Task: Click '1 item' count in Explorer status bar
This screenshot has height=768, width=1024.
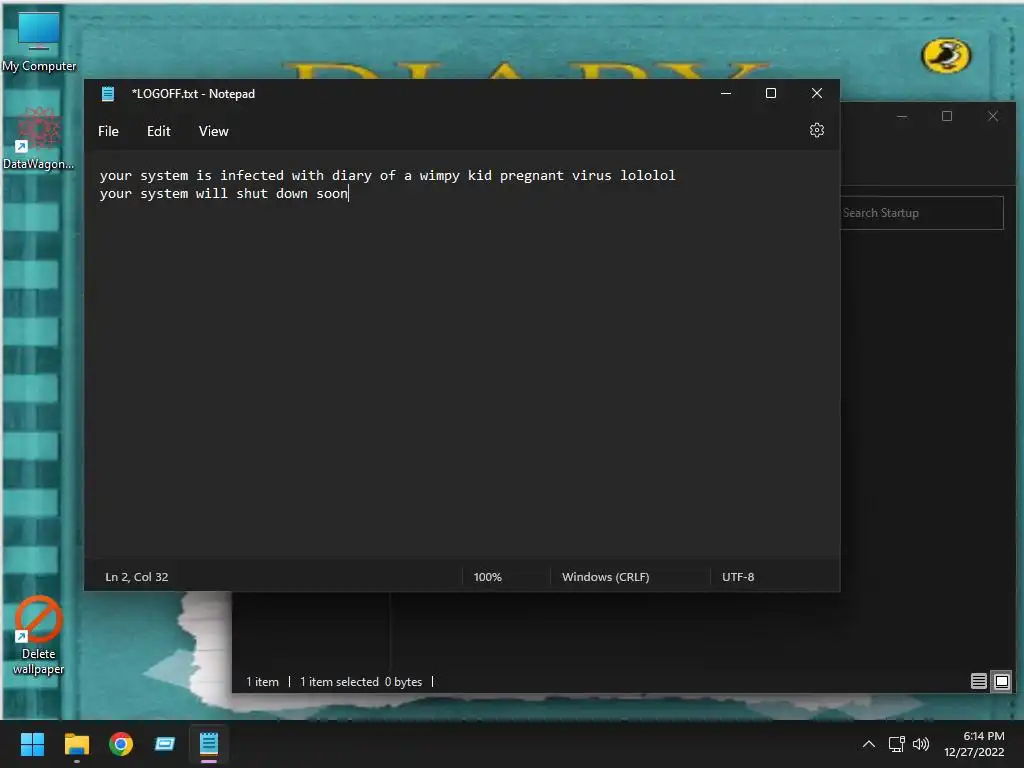Action: pos(262,682)
